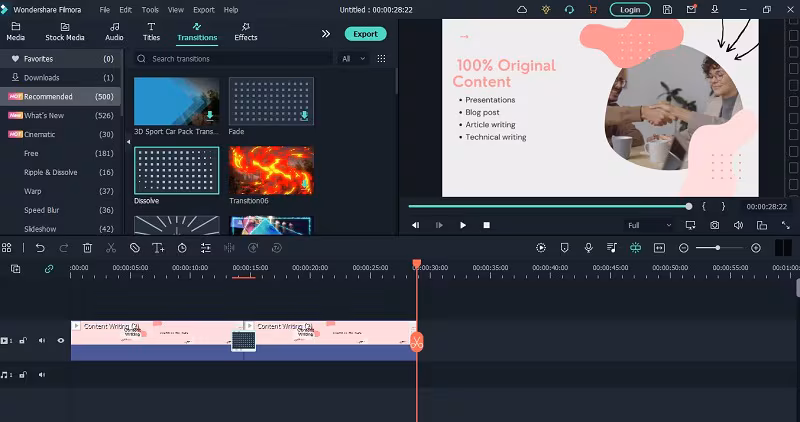
Task: Play the preview
Action: [x=463, y=225]
